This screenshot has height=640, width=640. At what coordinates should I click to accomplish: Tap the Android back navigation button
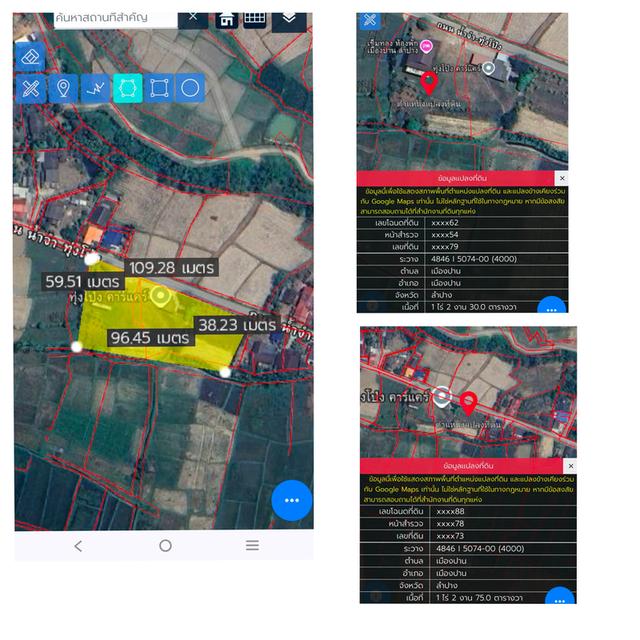[x=78, y=545]
